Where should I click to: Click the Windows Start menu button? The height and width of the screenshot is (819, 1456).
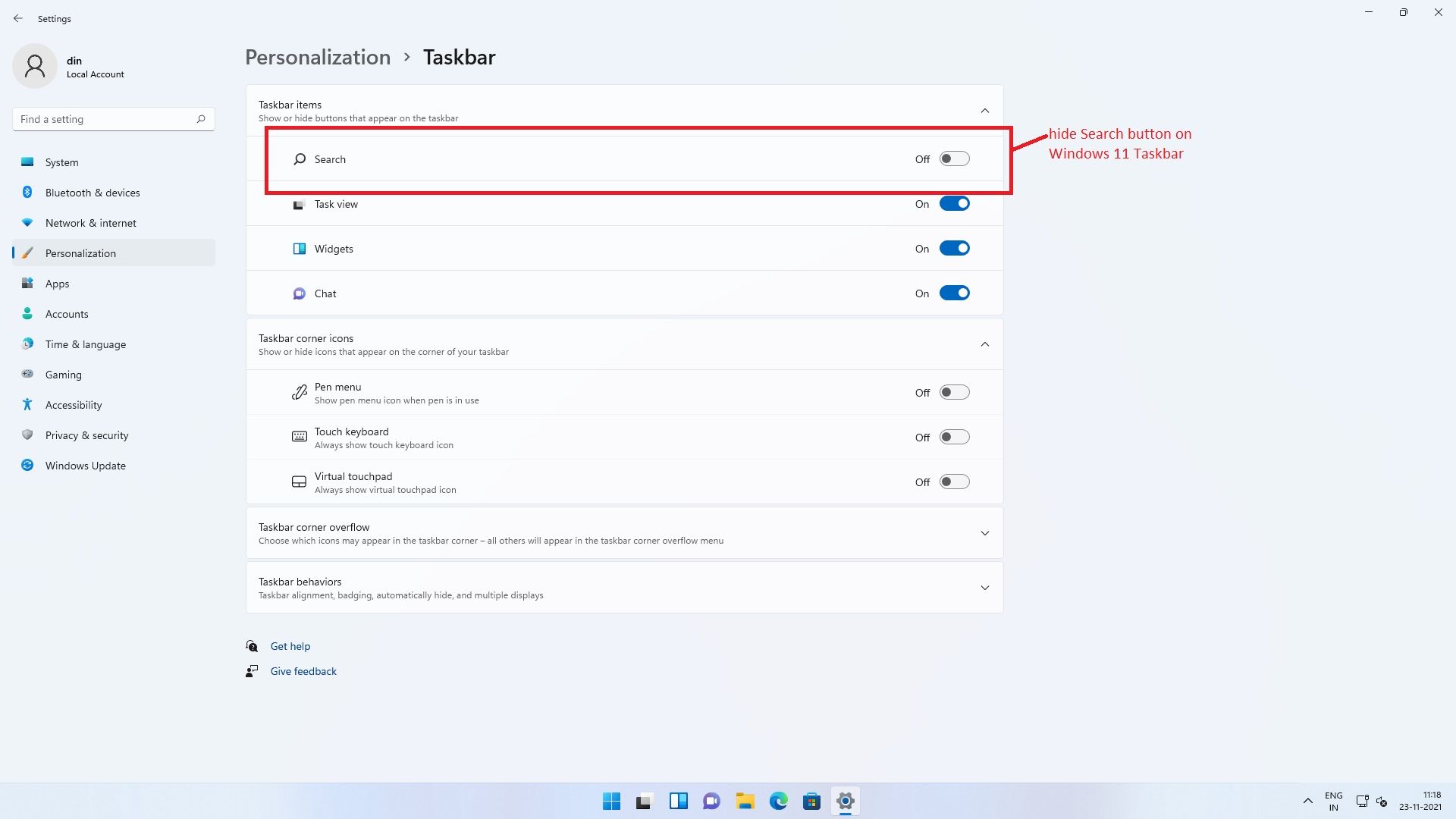tap(611, 800)
